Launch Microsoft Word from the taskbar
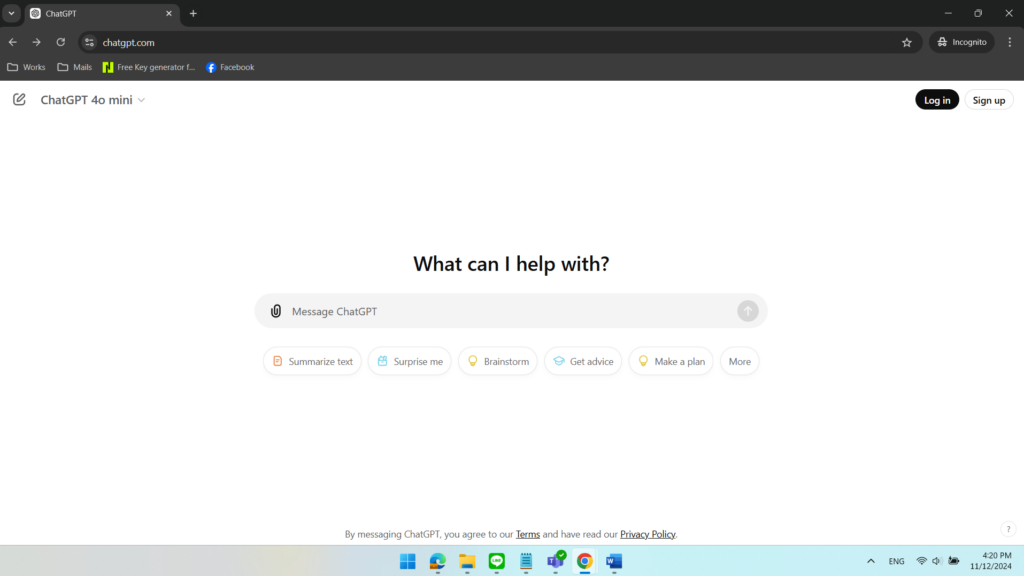This screenshot has height=576, width=1024. click(x=613, y=561)
